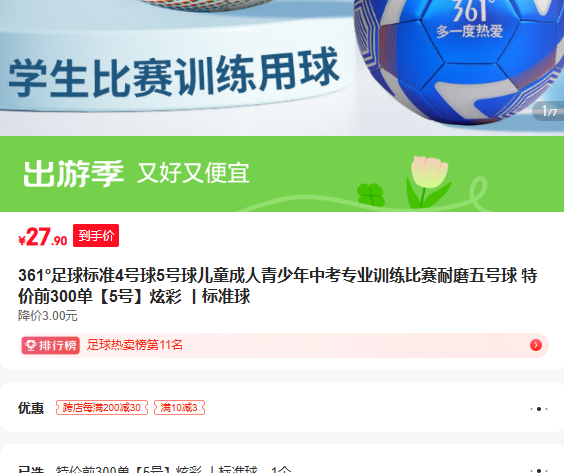Click the 优惠 row label
The width and height of the screenshot is (564, 473).
pos(31,408)
